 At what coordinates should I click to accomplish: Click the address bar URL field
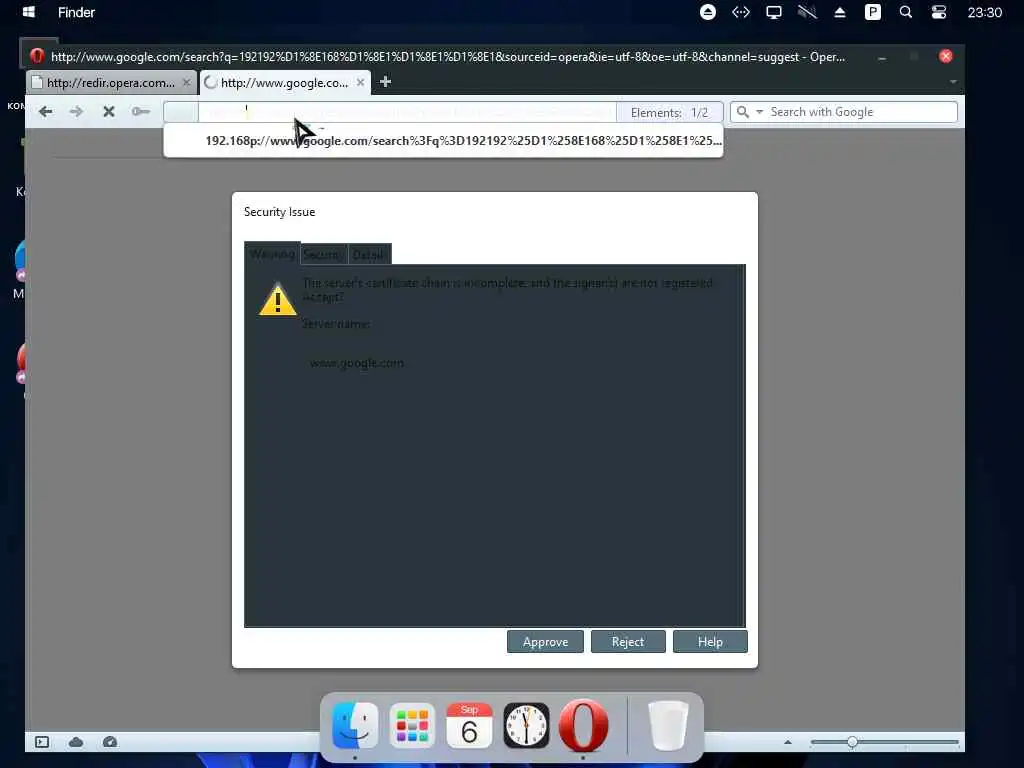coord(407,112)
